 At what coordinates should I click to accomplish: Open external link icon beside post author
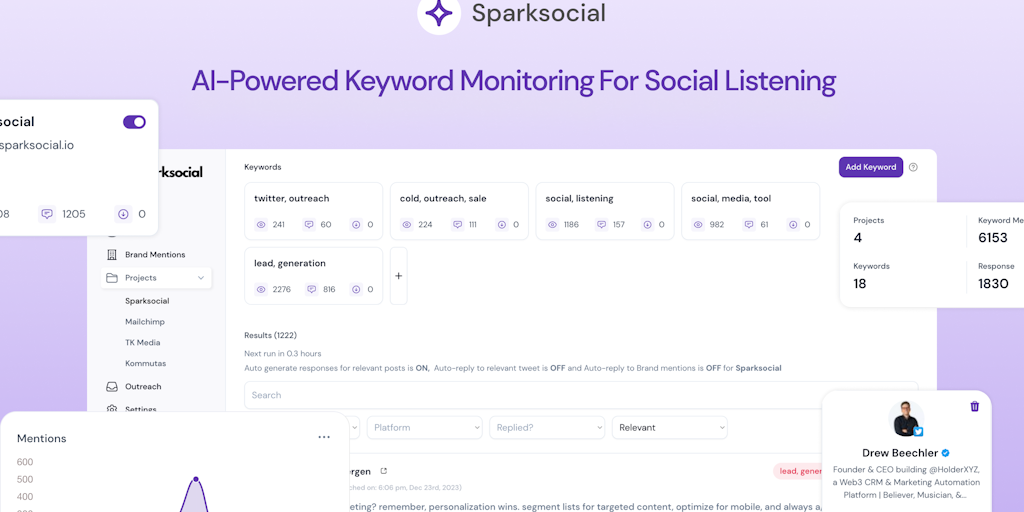coord(383,471)
